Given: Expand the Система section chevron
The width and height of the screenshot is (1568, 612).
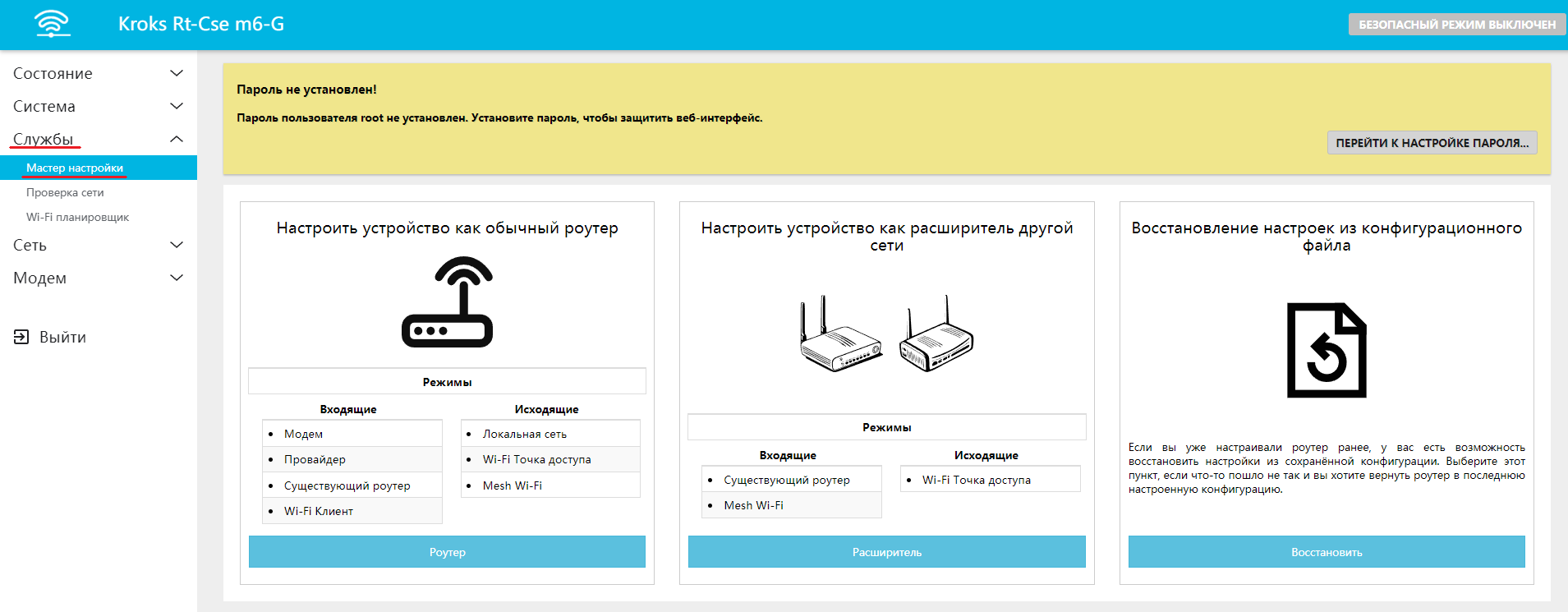Looking at the screenshot, I should 176,106.
